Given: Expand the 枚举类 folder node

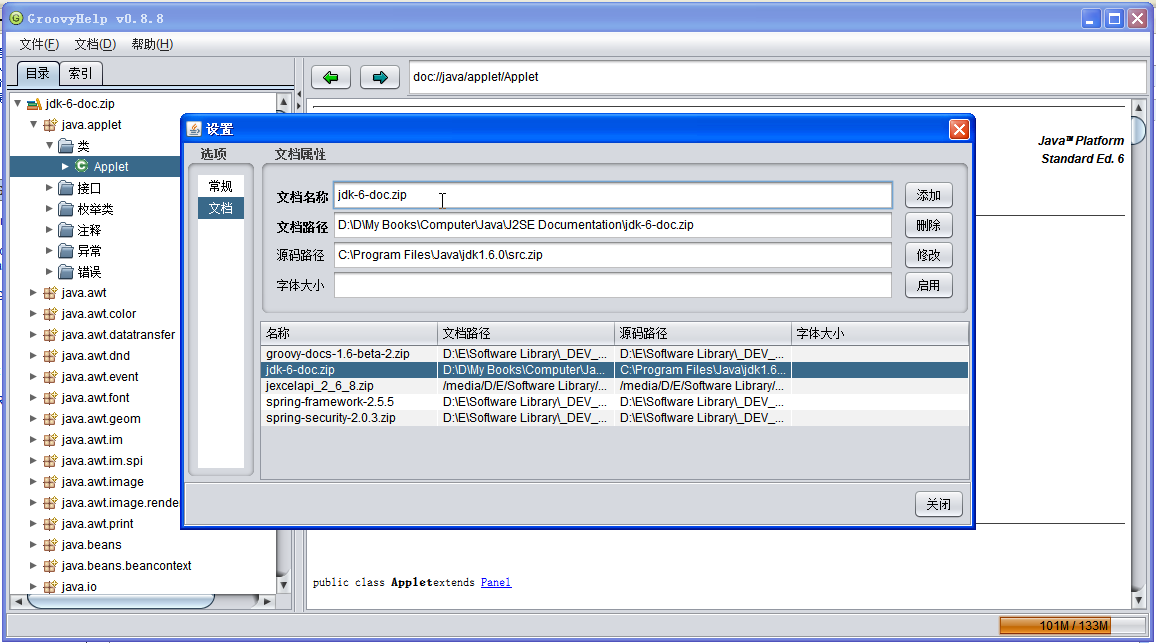Looking at the screenshot, I should point(49,209).
